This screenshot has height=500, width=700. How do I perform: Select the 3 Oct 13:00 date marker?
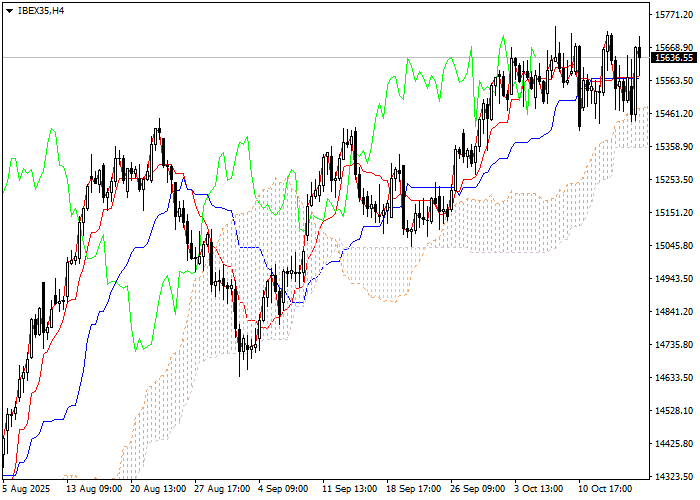pos(541,490)
